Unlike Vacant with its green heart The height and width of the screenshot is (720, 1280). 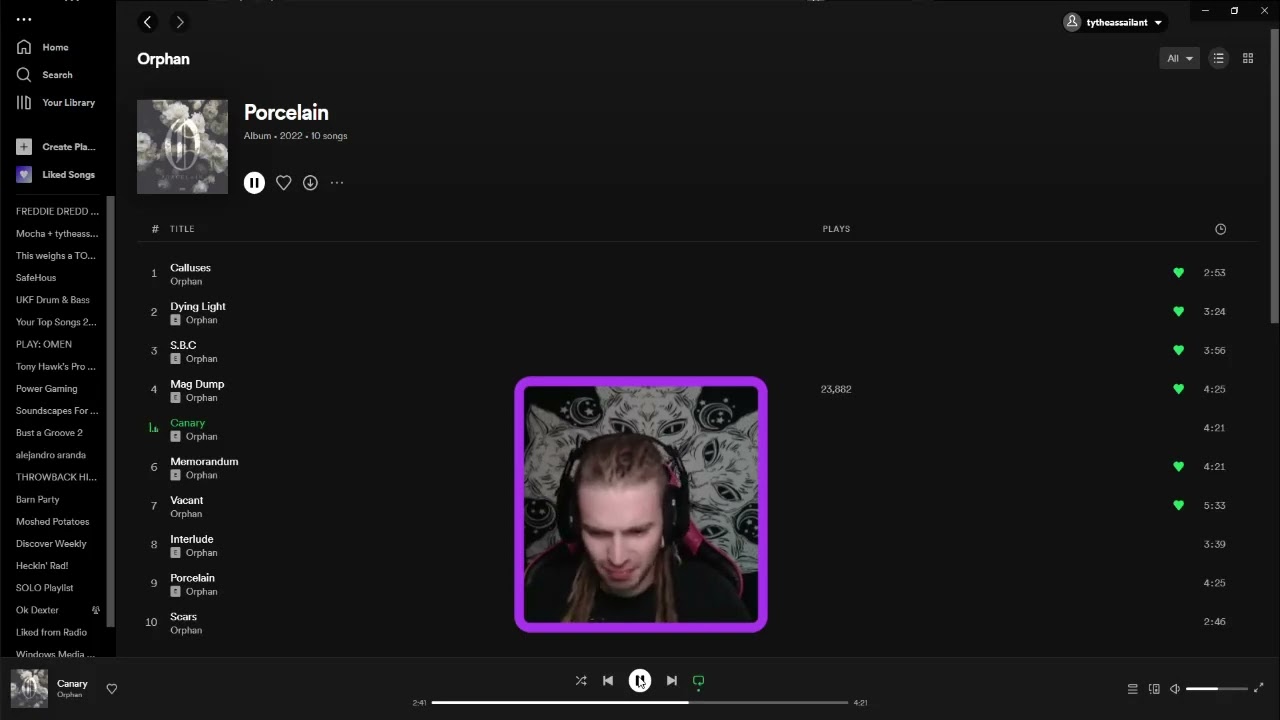(1178, 505)
